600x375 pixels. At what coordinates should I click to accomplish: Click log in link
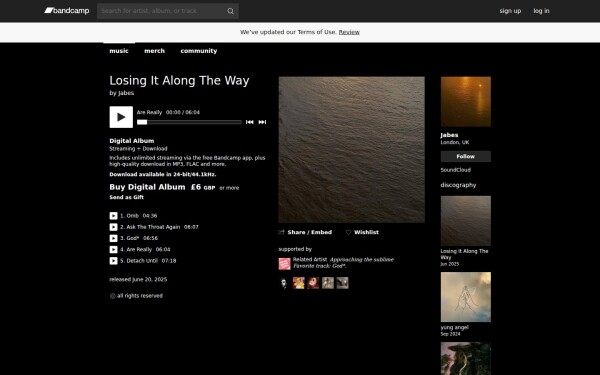coord(541,11)
